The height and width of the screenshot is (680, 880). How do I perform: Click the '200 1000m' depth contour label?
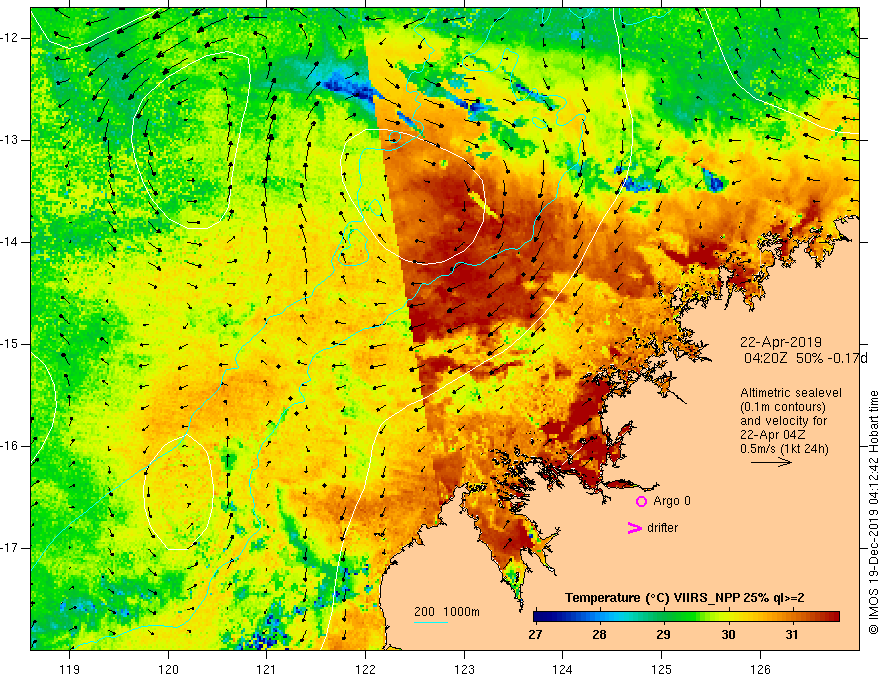pos(447,612)
